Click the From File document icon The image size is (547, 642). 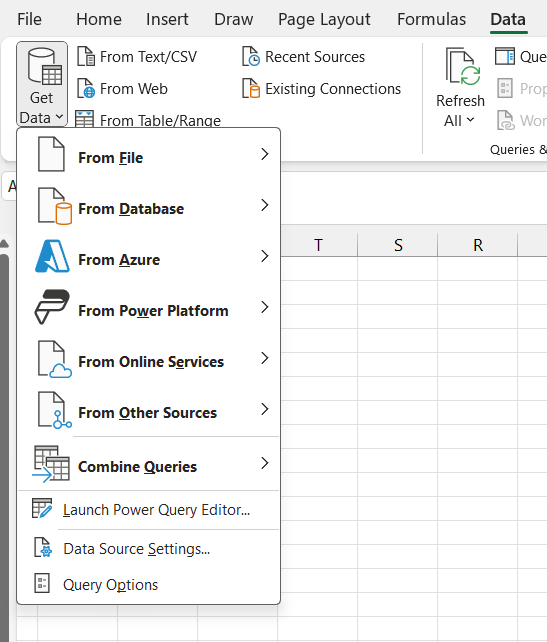click(51, 154)
